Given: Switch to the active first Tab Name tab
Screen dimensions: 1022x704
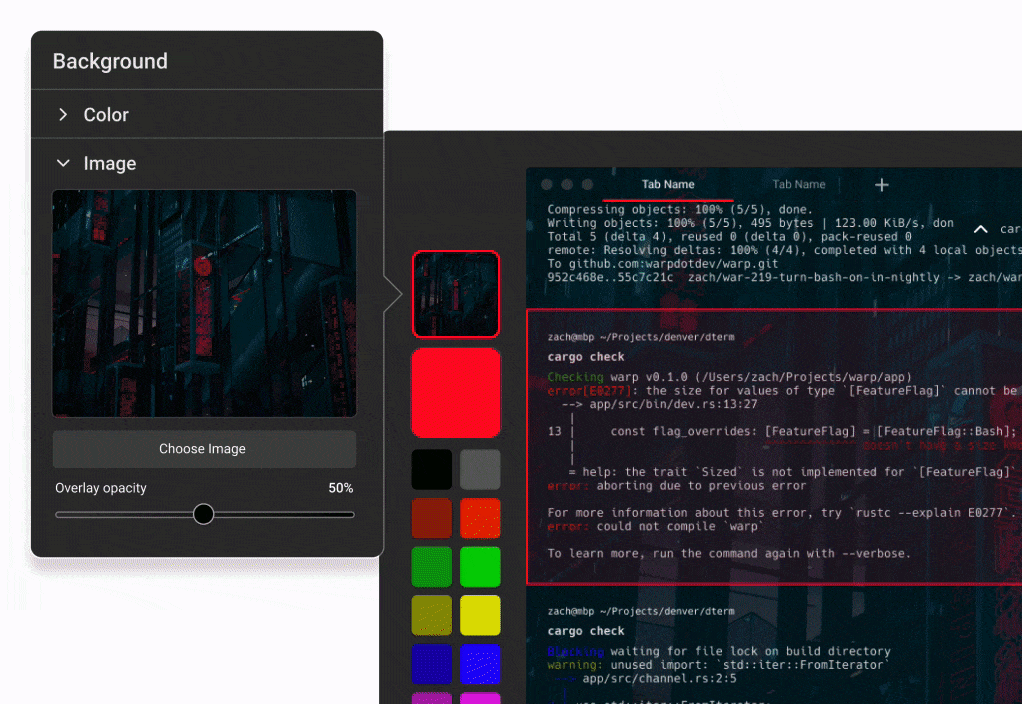Looking at the screenshot, I should (668, 185).
